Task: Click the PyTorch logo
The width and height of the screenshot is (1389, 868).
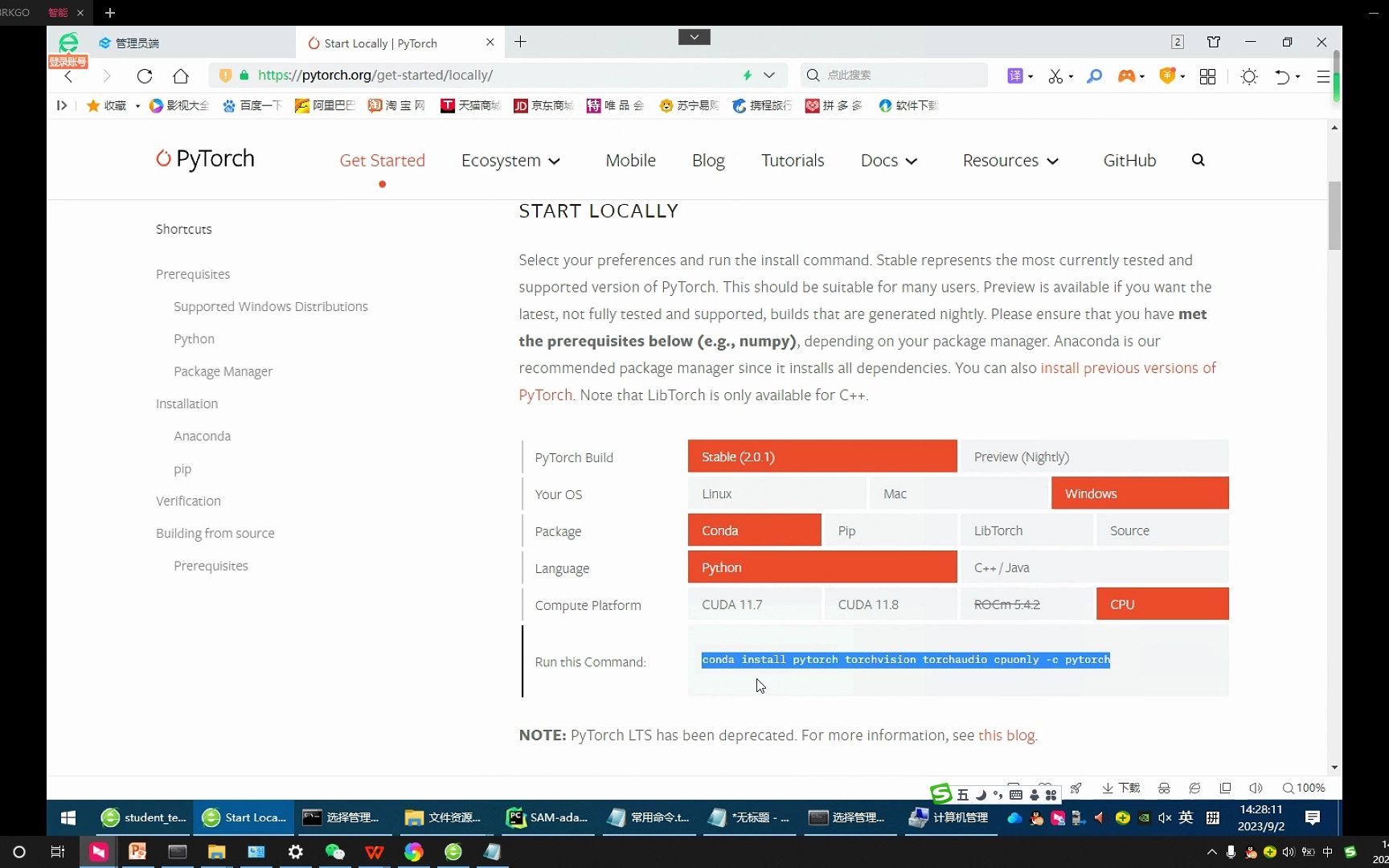Action: (x=205, y=158)
